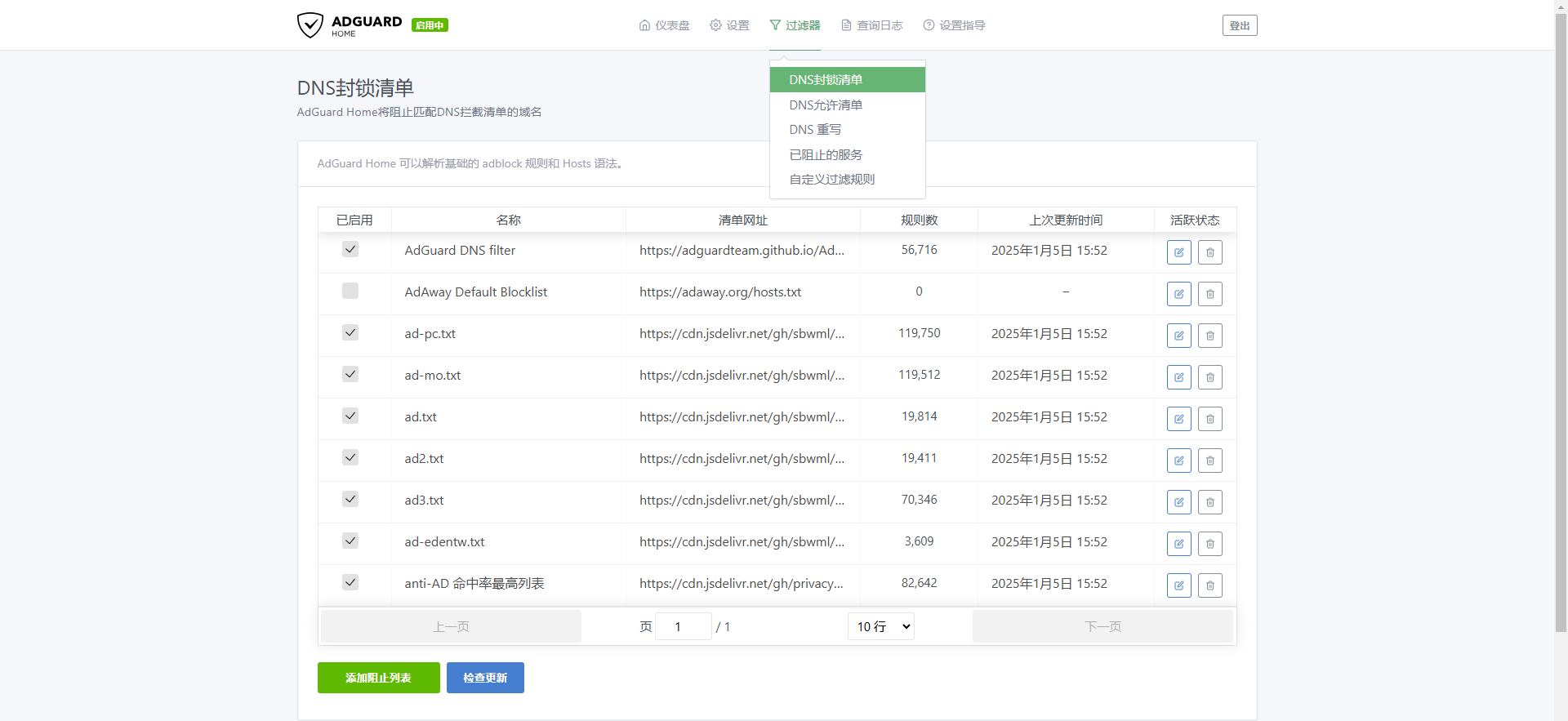Edit the ad-pc.txt blocklist entry
The image size is (1568, 721).
(1178, 336)
